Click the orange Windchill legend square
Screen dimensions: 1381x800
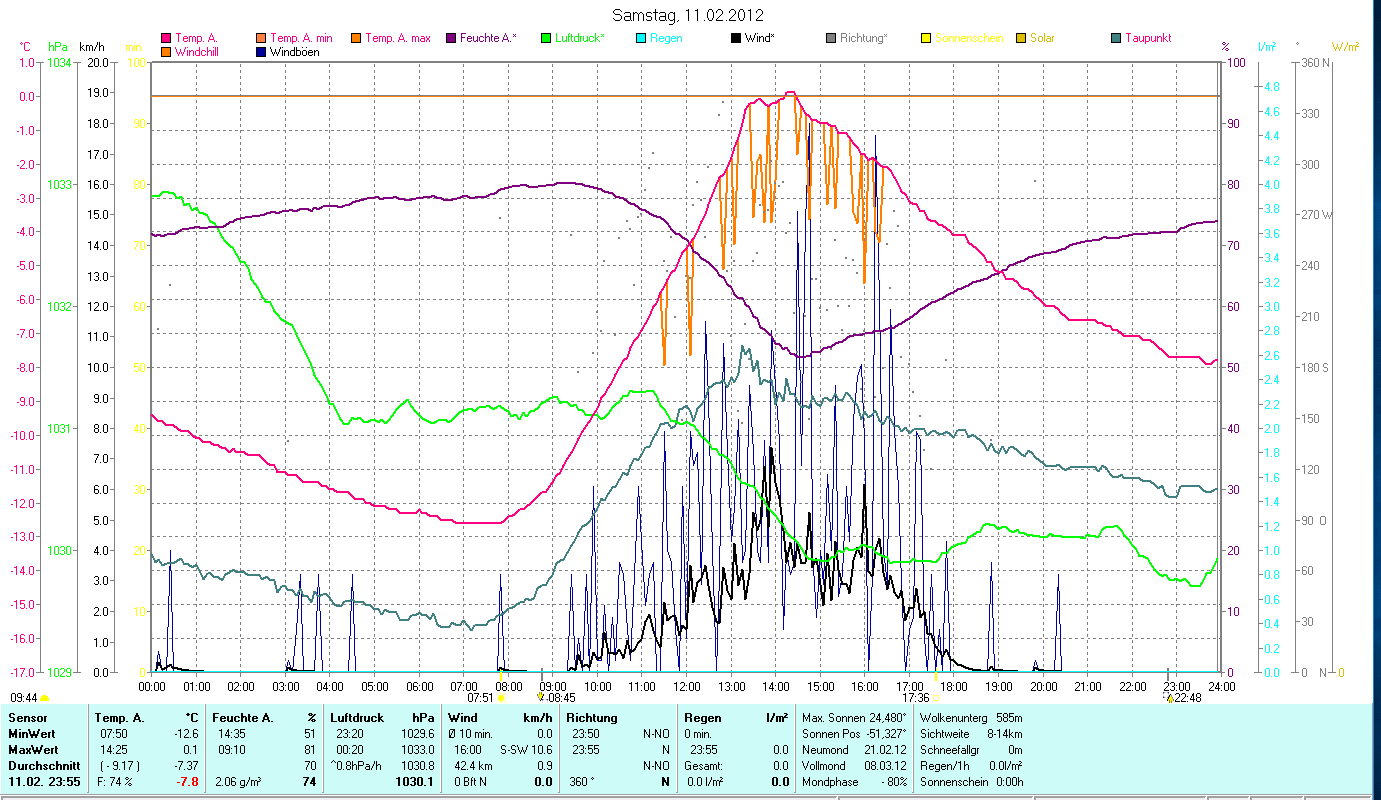166,52
